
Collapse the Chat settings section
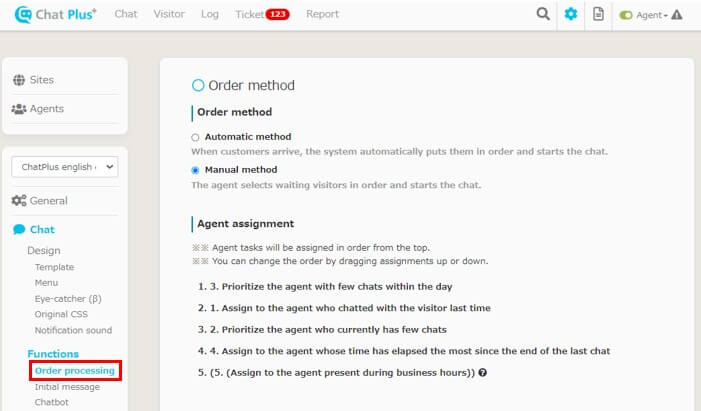(x=42, y=229)
